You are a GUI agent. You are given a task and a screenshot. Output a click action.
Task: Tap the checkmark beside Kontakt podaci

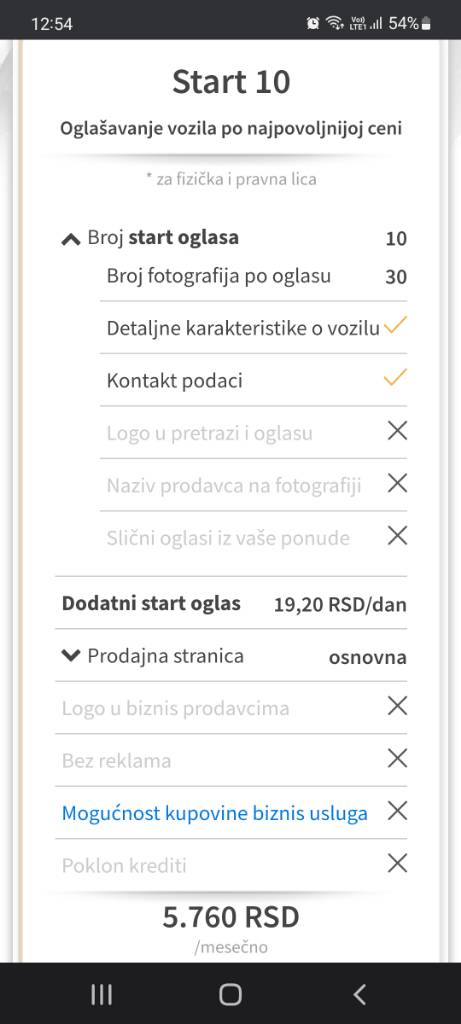click(396, 377)
